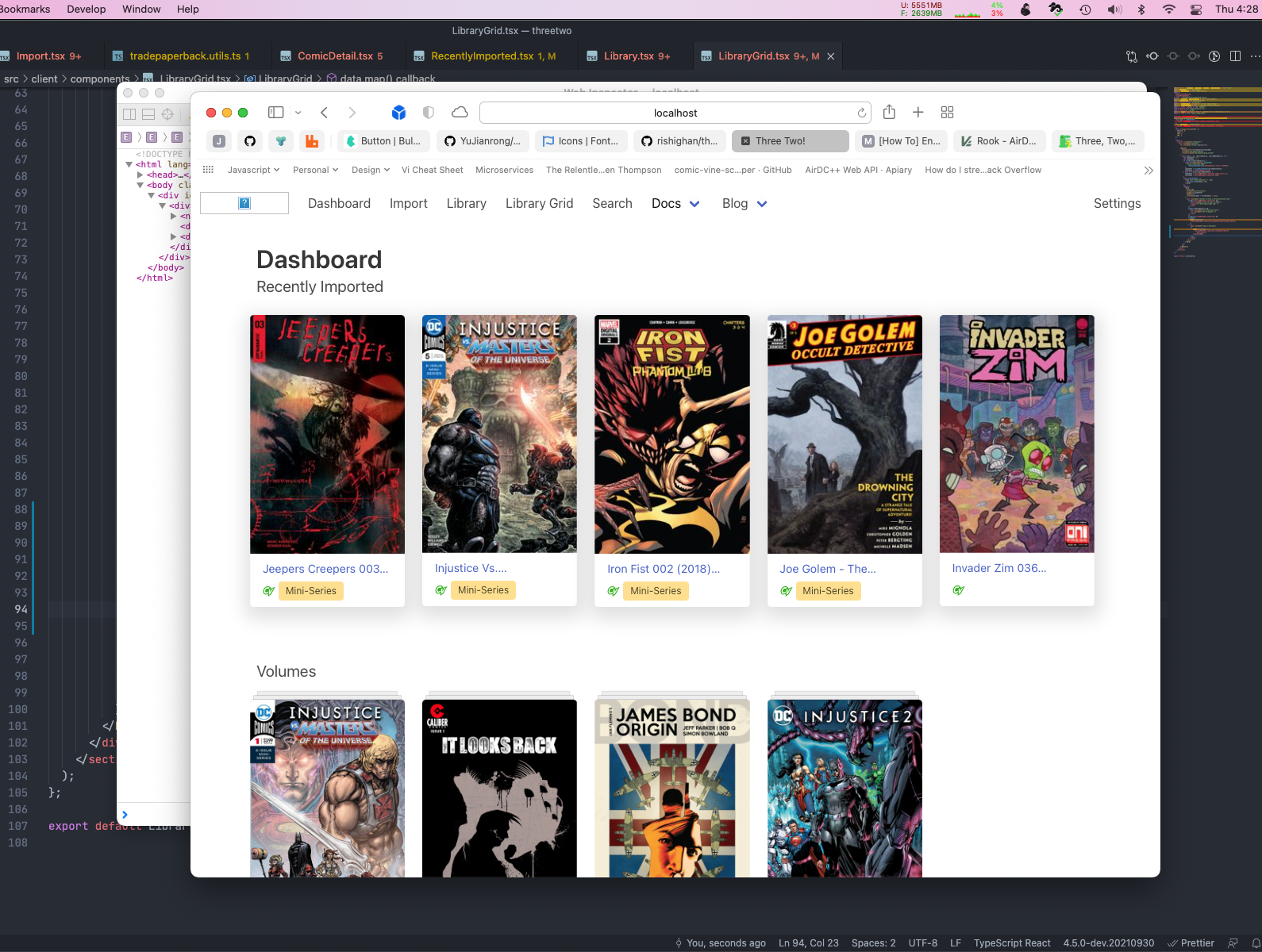
Task: Expand the head element in DOM tree
Action: click(x=140, y=175)
